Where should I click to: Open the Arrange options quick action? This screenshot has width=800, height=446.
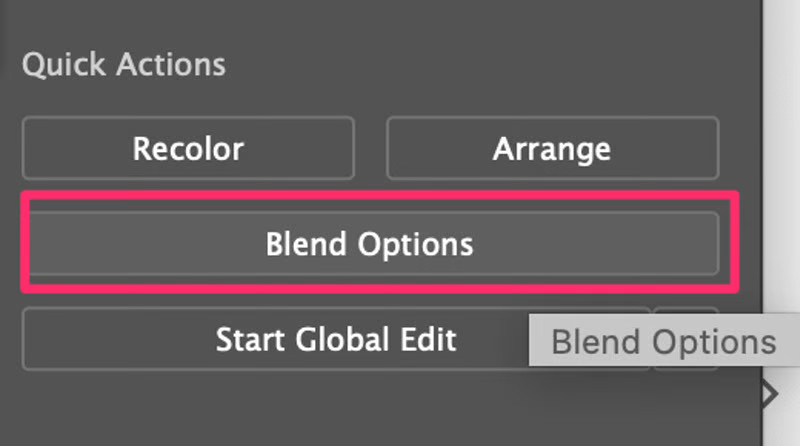pyautogui.click(x=552, y=149)
